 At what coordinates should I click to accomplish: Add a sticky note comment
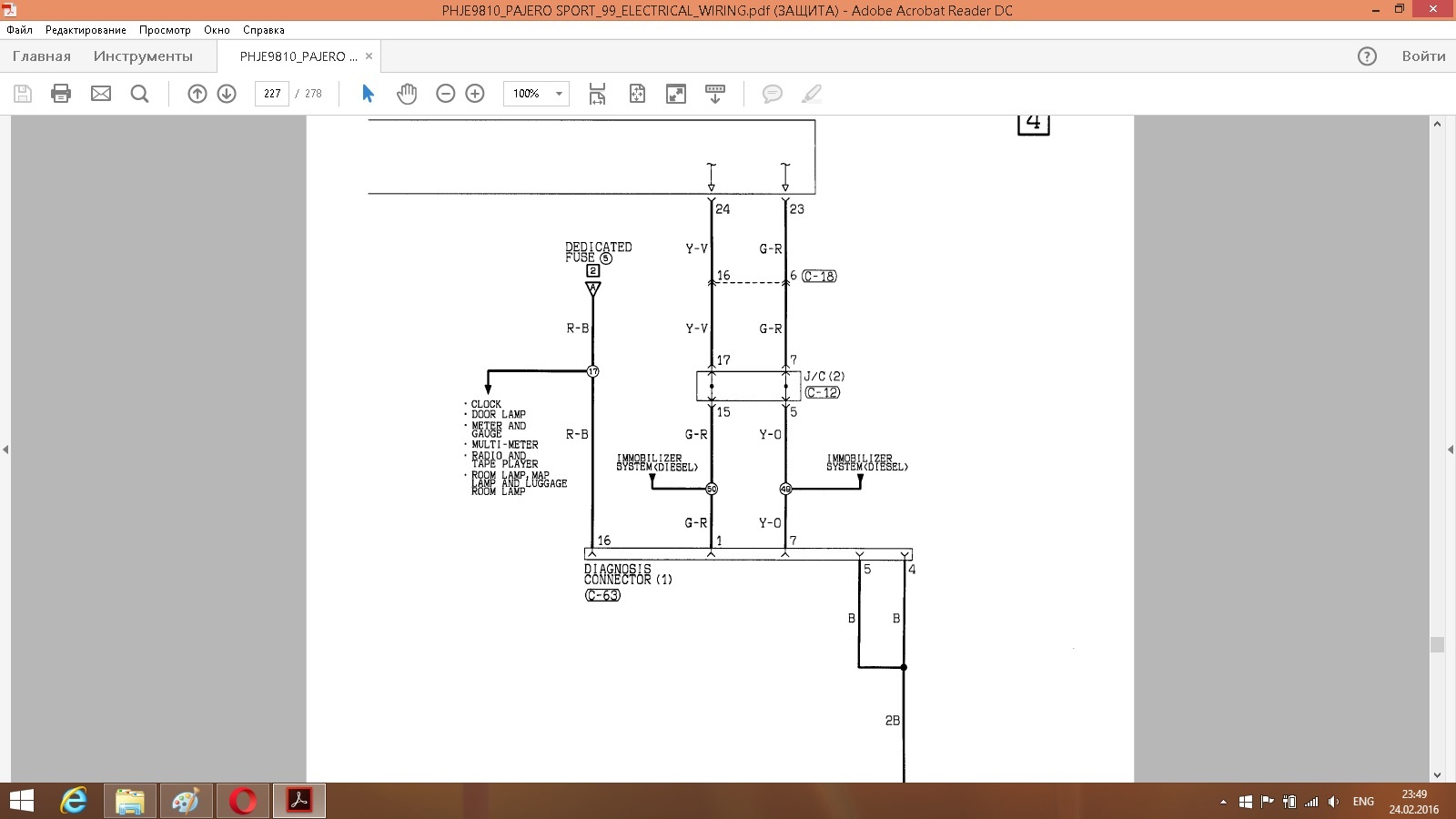tap(772, 94)
